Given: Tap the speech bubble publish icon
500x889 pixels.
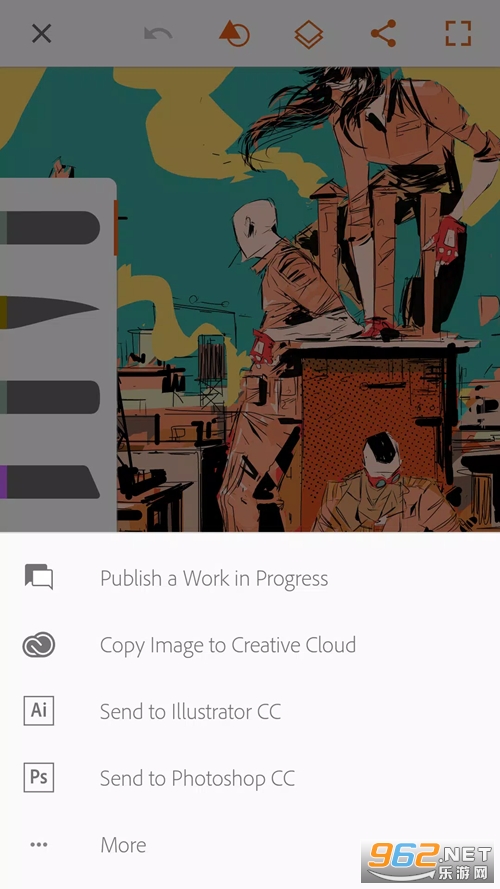Looking at the screenshot, I should (x=39, y=577).
